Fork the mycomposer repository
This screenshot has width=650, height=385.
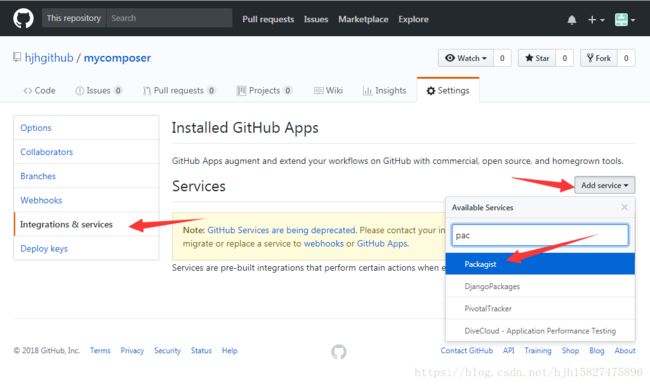click(x=599, y=58)
